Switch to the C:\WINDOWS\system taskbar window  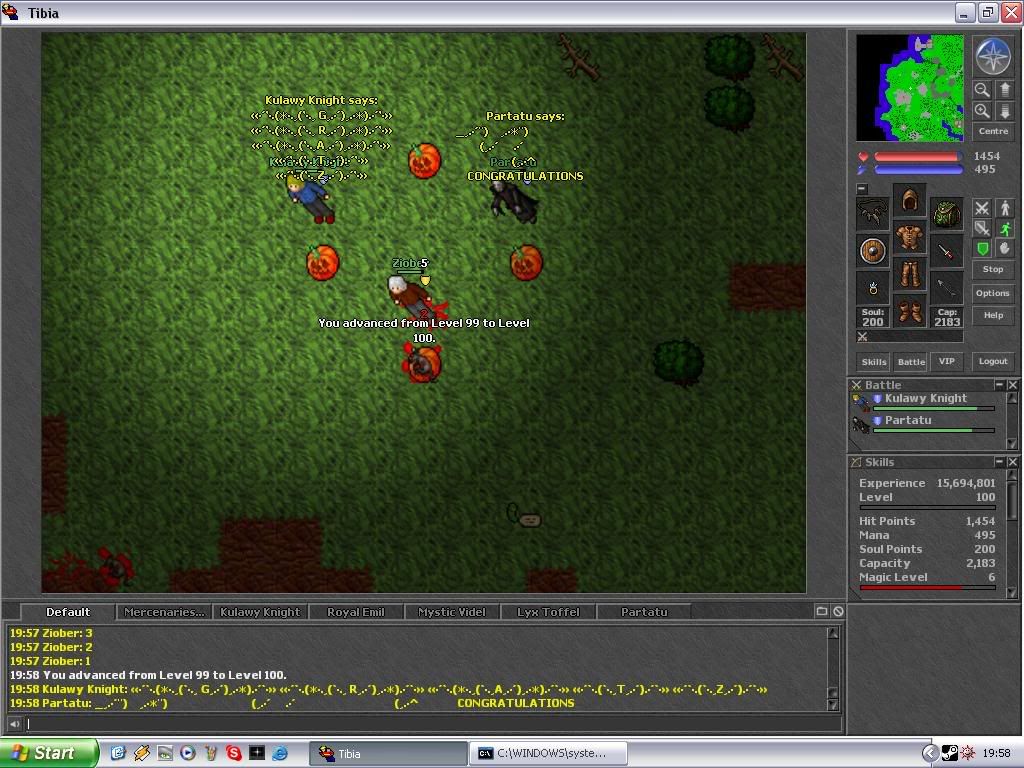[547, 754]
